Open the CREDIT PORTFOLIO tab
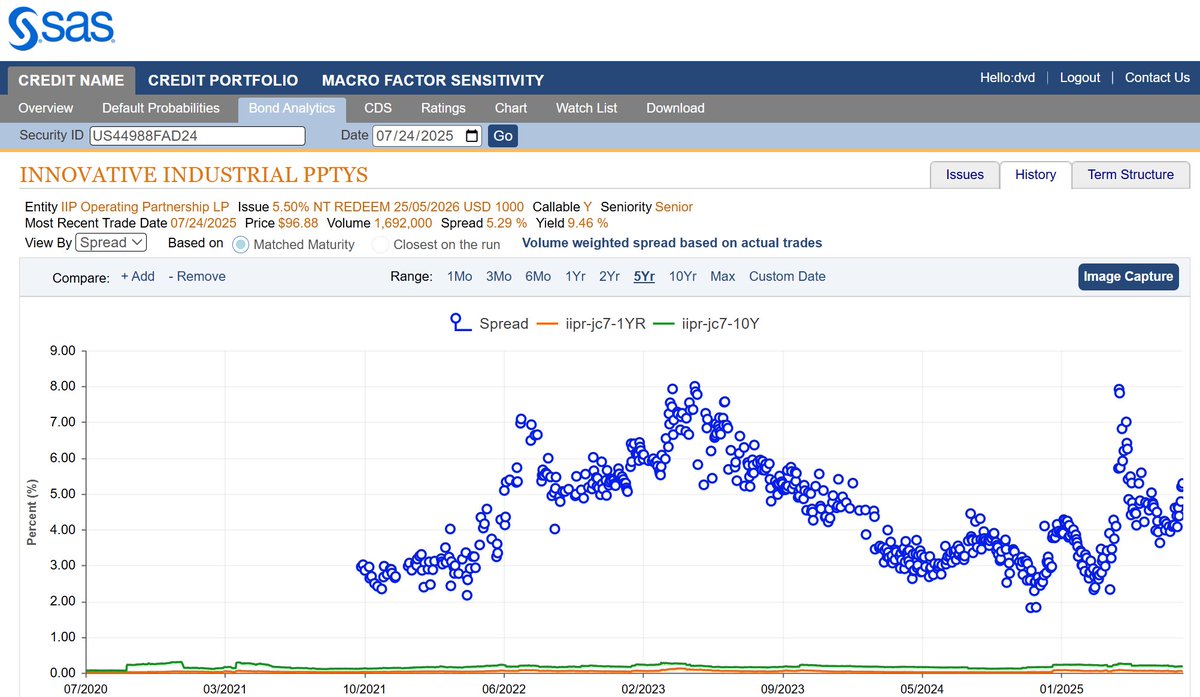1200x697 pixels. pos(223,80)
